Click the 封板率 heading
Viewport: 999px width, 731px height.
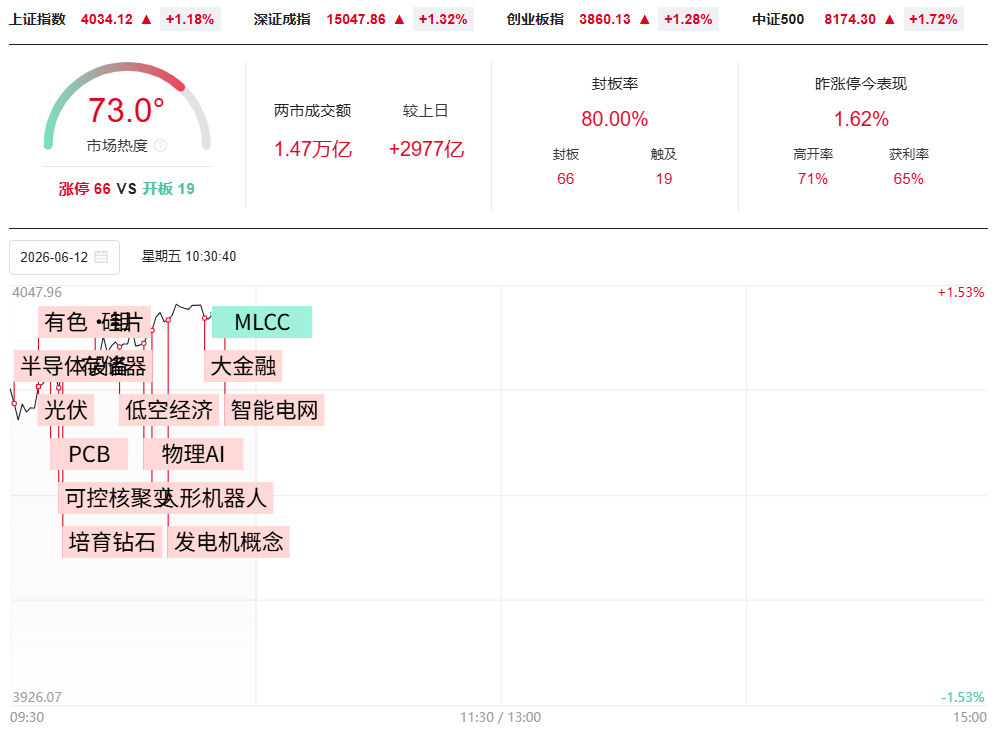[x=615, y=83]
